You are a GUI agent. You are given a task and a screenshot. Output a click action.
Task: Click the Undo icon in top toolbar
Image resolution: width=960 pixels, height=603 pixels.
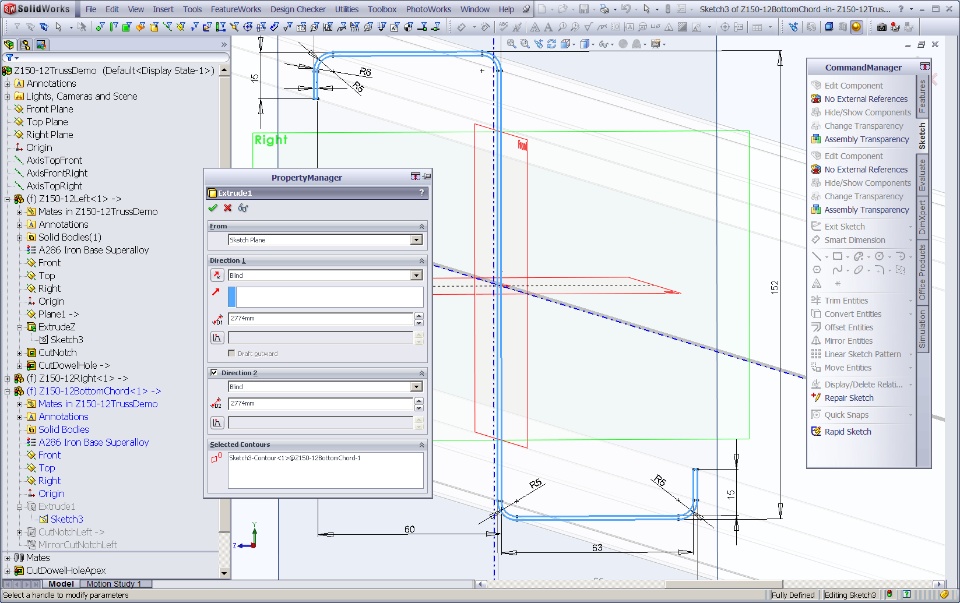click(x=625, y=9)
